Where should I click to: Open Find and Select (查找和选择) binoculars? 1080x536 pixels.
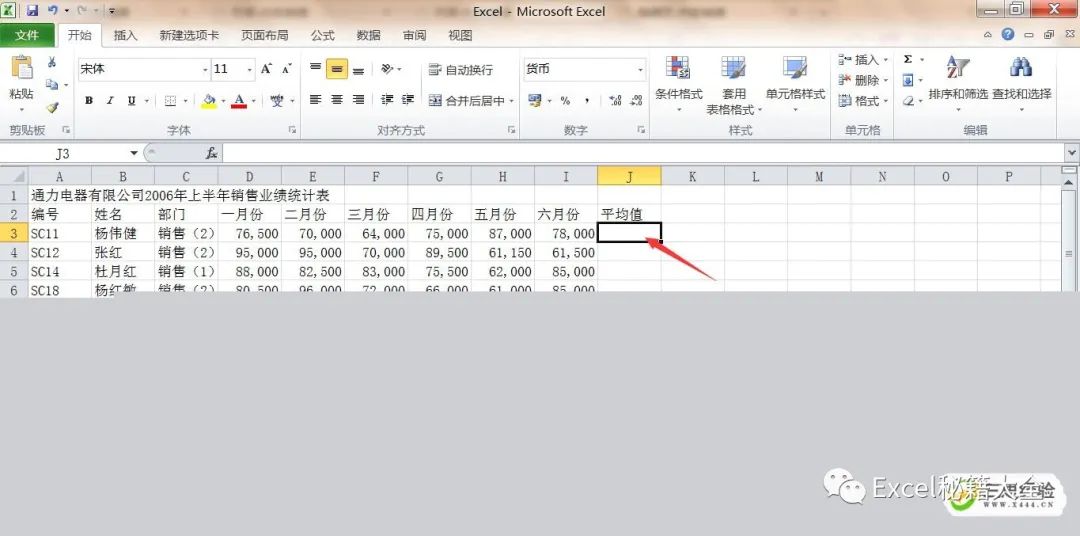coord(1021,81)
